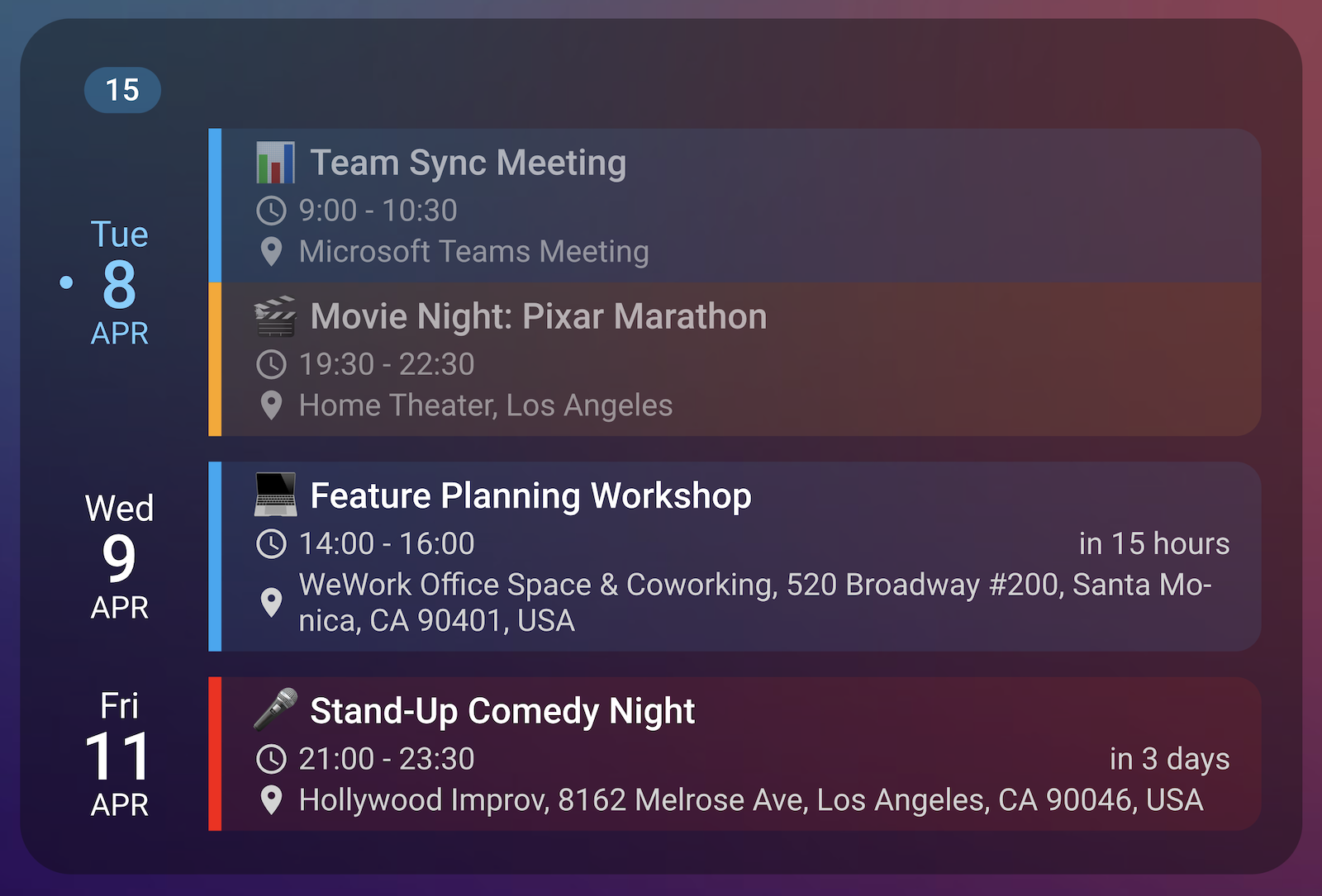The height and width of the screenshot is (896, 1322).
Task: Click the week number 15 badge
Action: (x=122, y=90)
